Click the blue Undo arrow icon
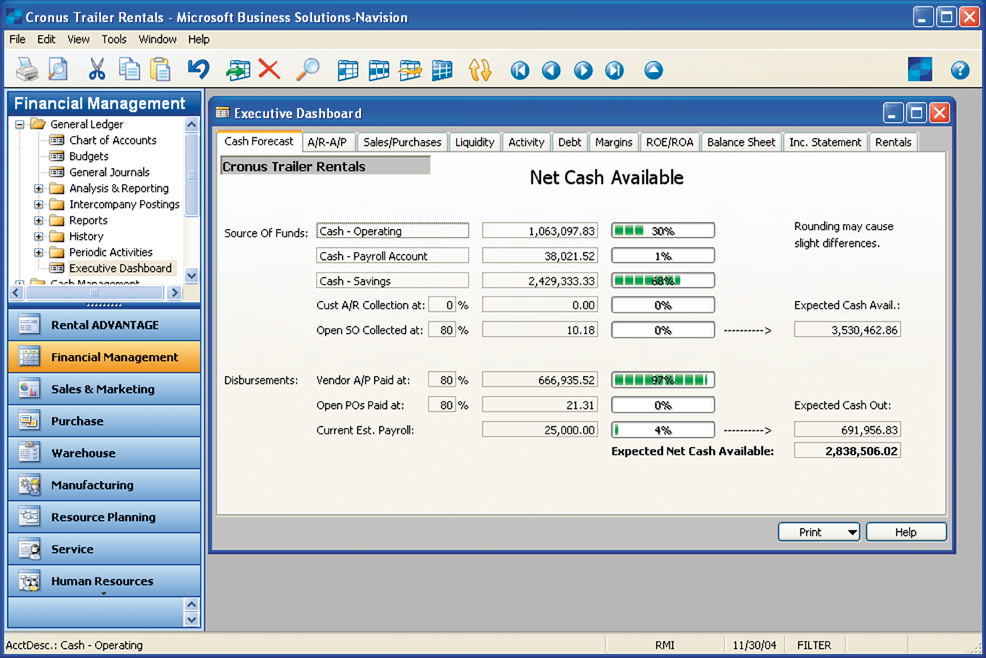This screenshot has width=986, height=658. (199, 69)
